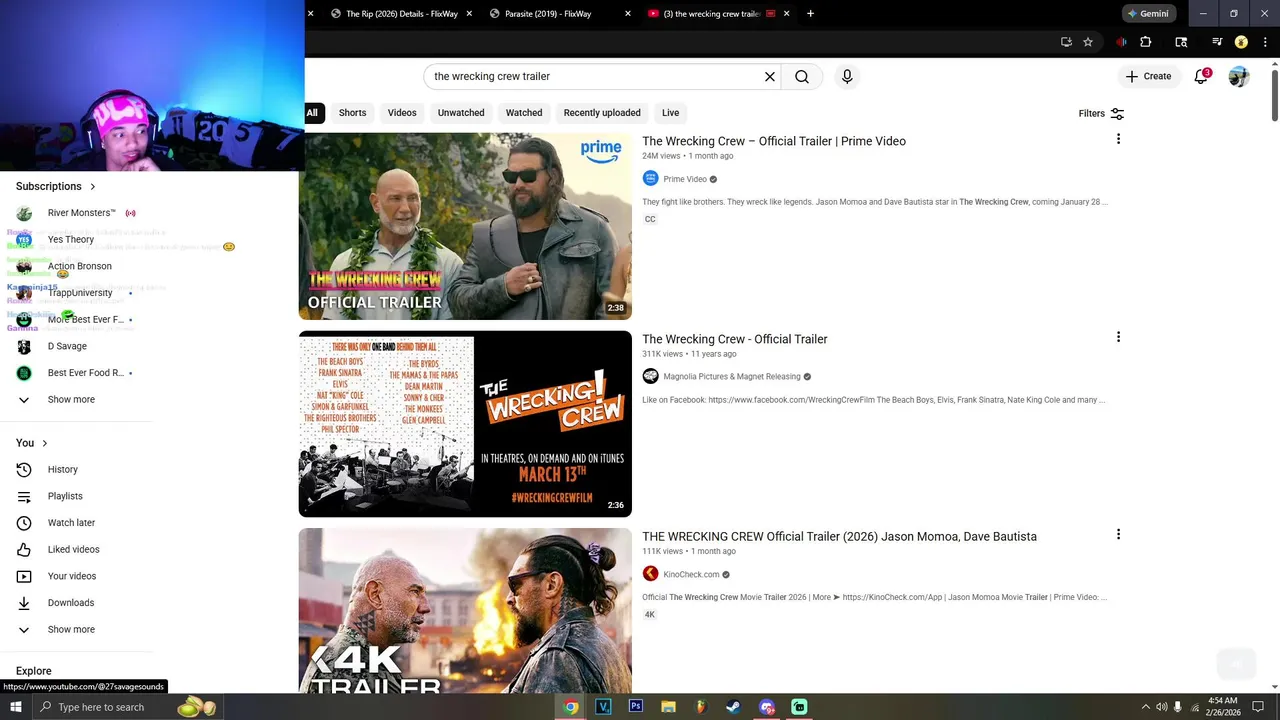Screen dimensions: 1280x720
Task: Switch to the wrecking crew trailer tab
Action: coord(710,14)
